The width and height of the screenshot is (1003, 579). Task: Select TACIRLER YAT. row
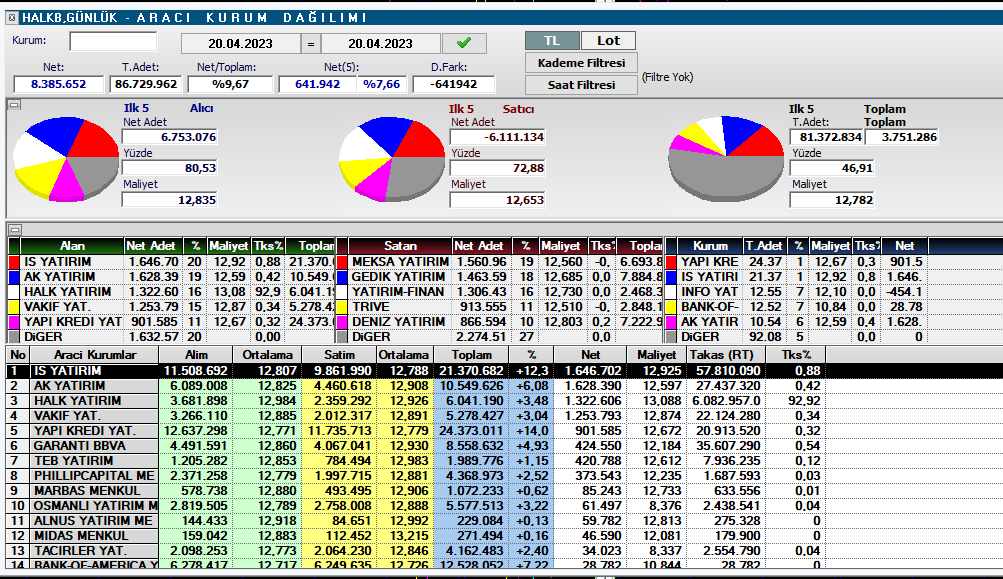click(x=416, y=551)
